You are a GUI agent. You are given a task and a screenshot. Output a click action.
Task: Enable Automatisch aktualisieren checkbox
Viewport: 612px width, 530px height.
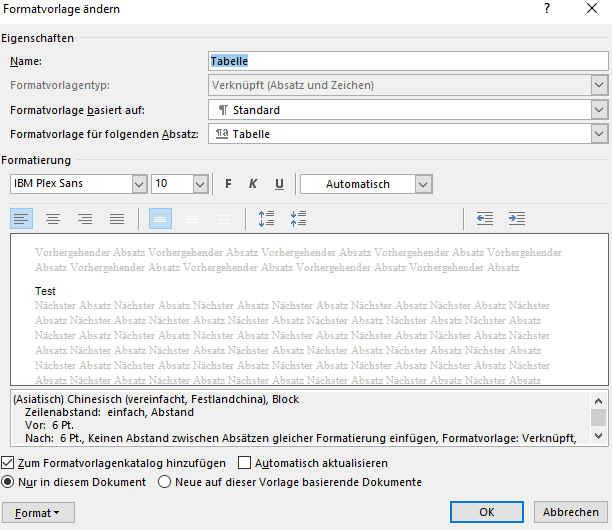click(244, 463)
